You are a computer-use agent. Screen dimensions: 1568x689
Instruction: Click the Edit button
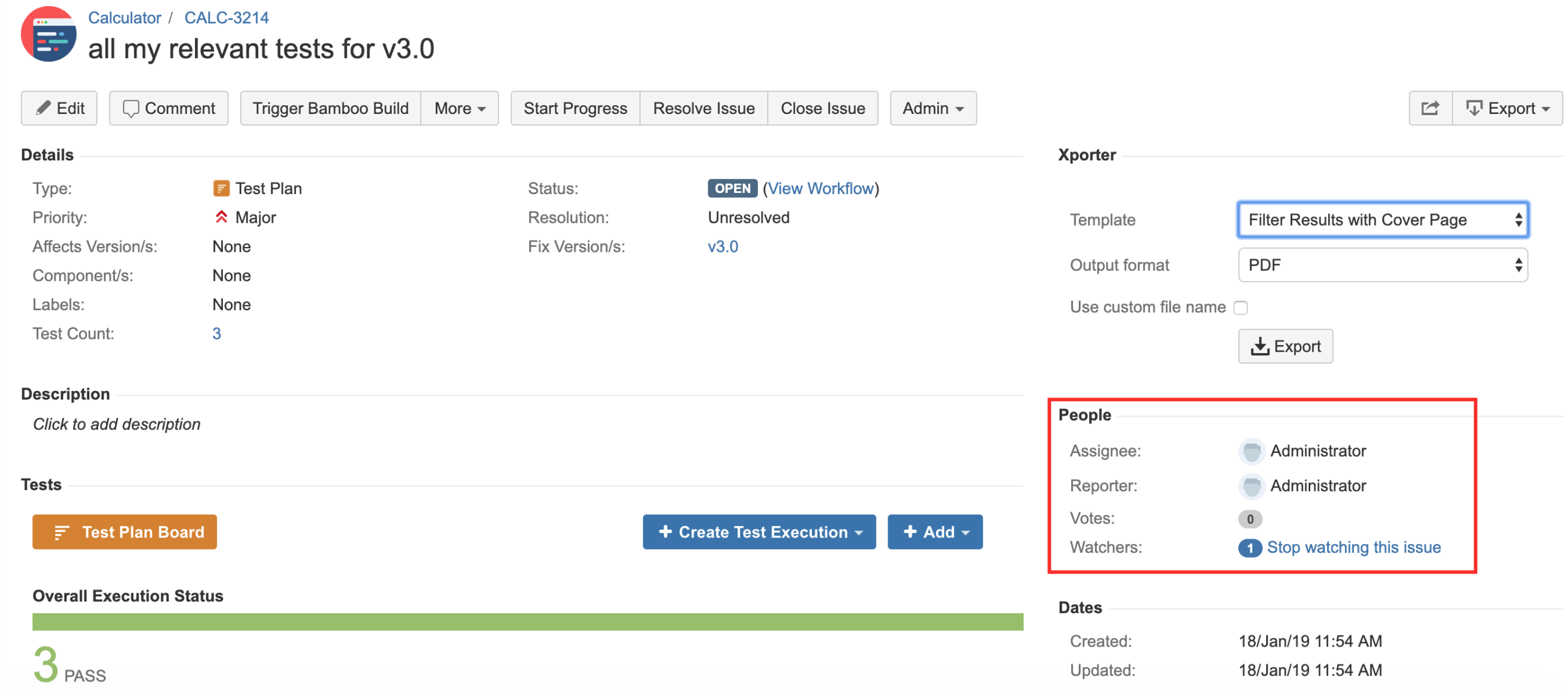click(59, 108)
